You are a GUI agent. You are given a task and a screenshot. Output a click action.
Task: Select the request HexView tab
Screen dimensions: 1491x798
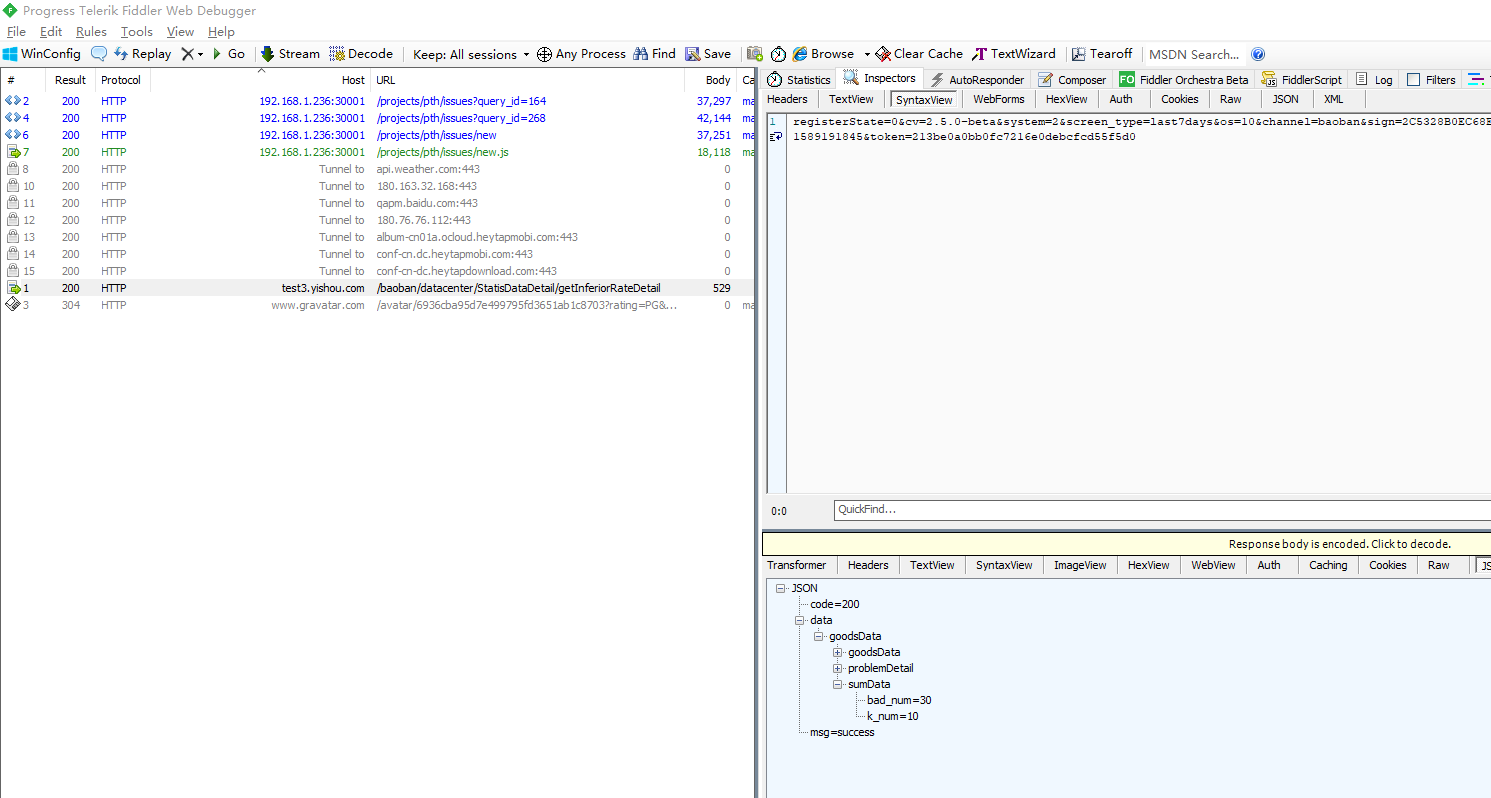tap(1067, 99)
